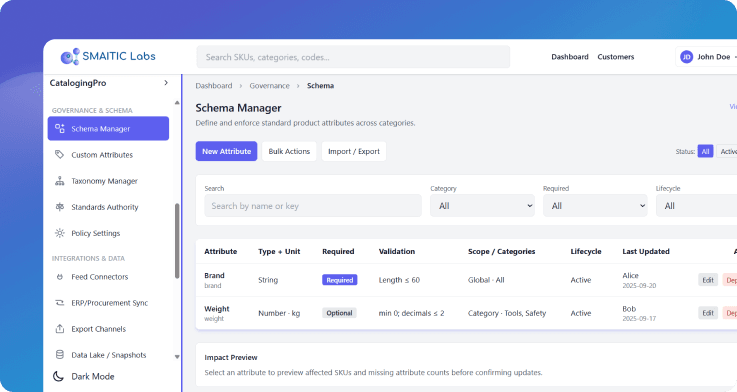Click the New Attribute button
The image size is (737, 392).
pos(226,151)
